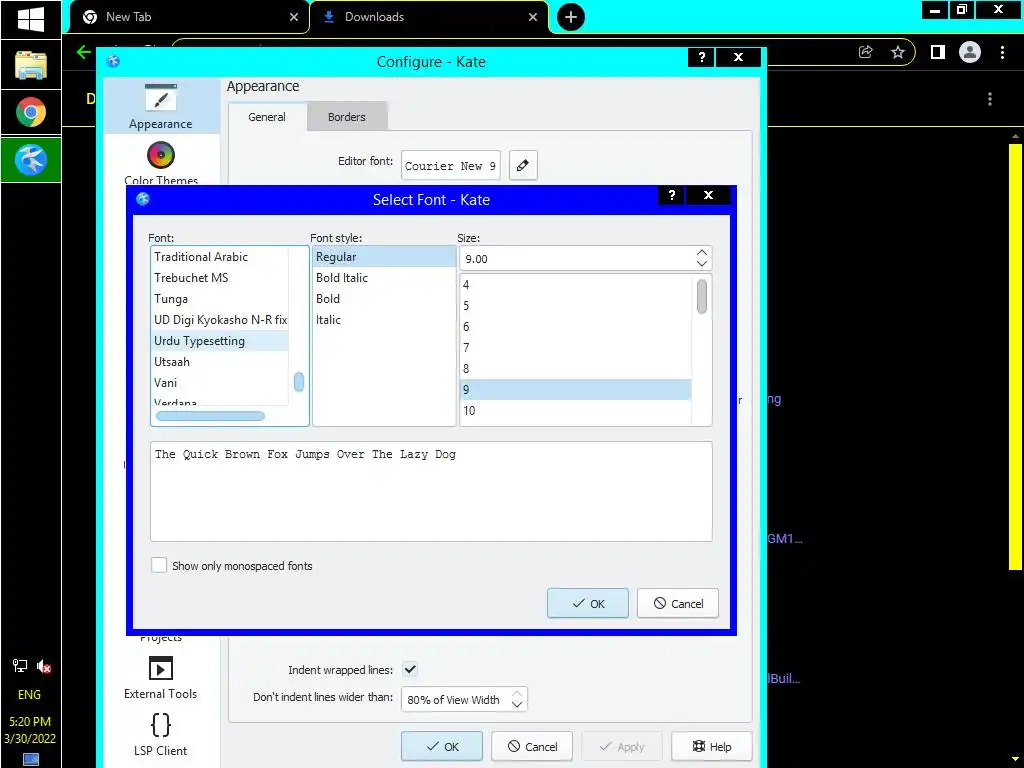Select size 4 in the list

[x=576, y=284]
